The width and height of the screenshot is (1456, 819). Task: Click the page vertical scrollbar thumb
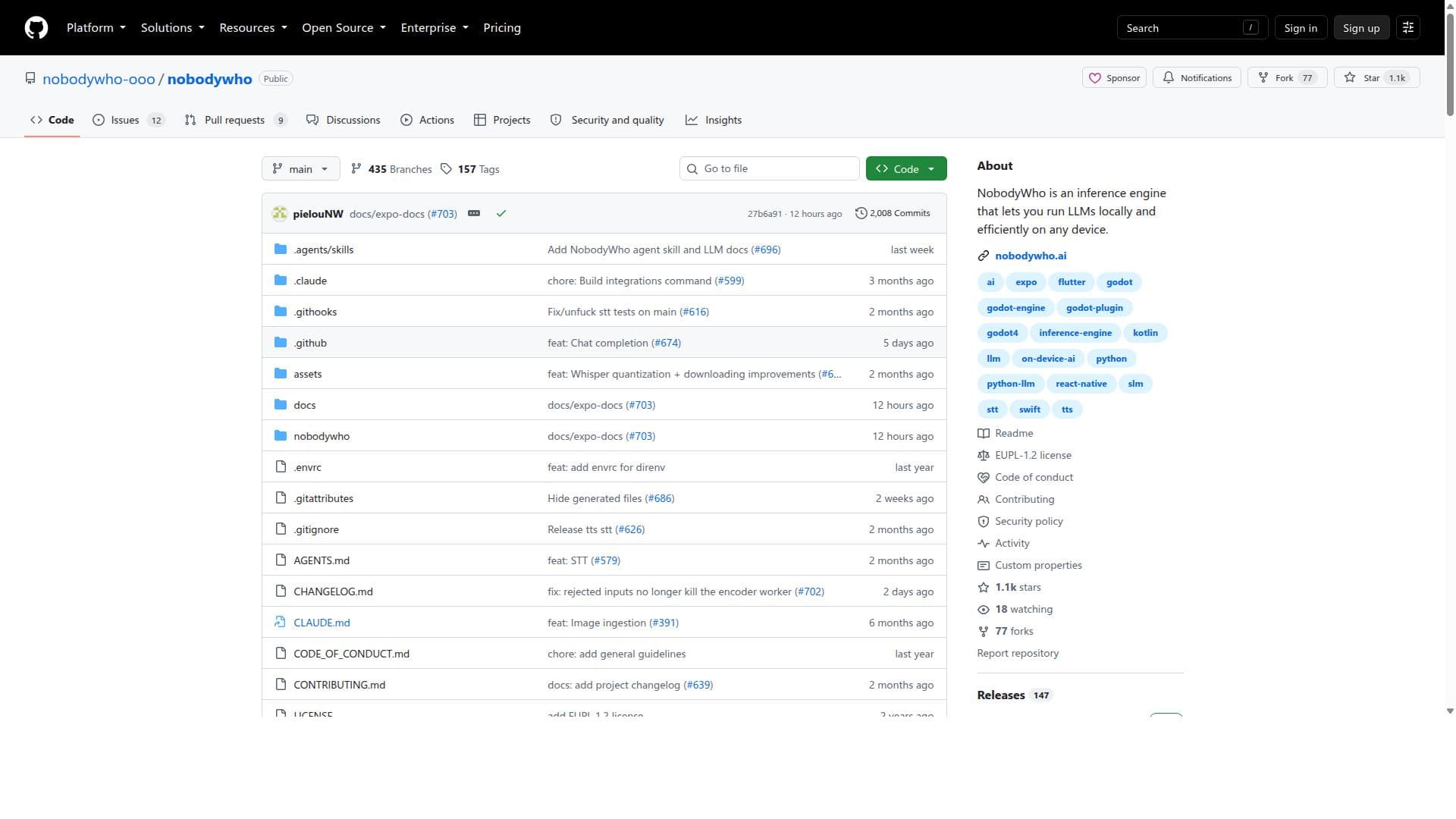click(x=1450, y=64)
